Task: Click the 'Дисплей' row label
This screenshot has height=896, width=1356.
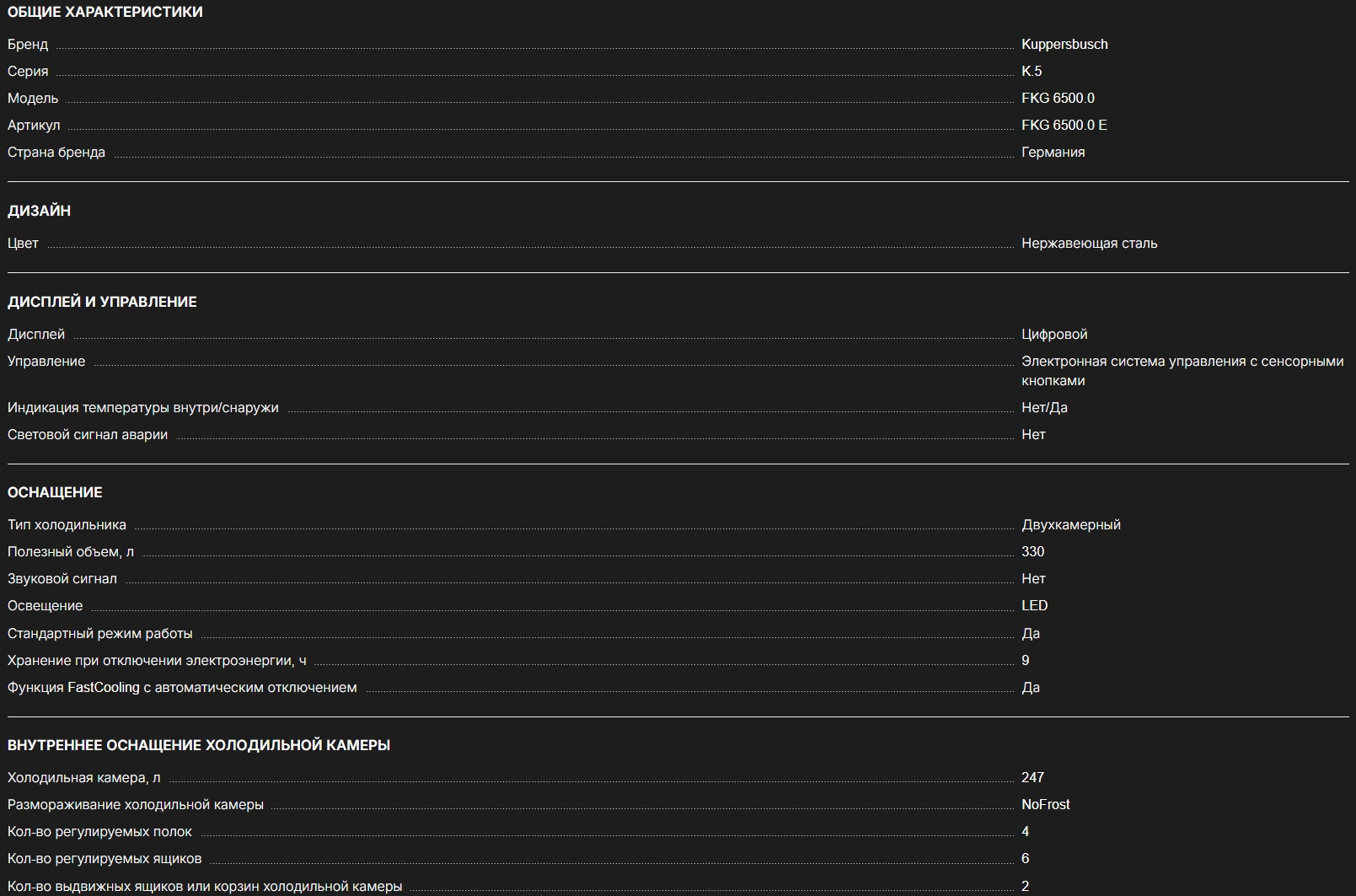Action: (x=36, y=334)
